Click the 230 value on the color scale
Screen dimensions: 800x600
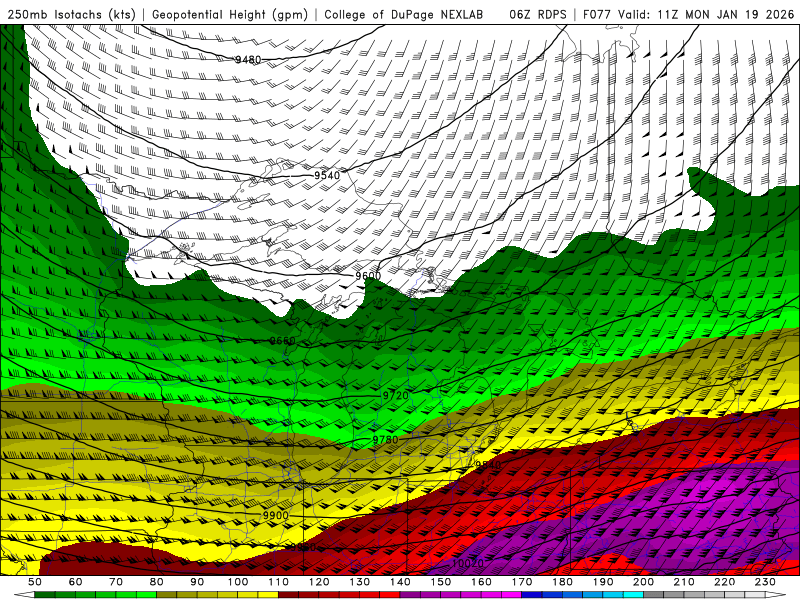click(765, 582)
